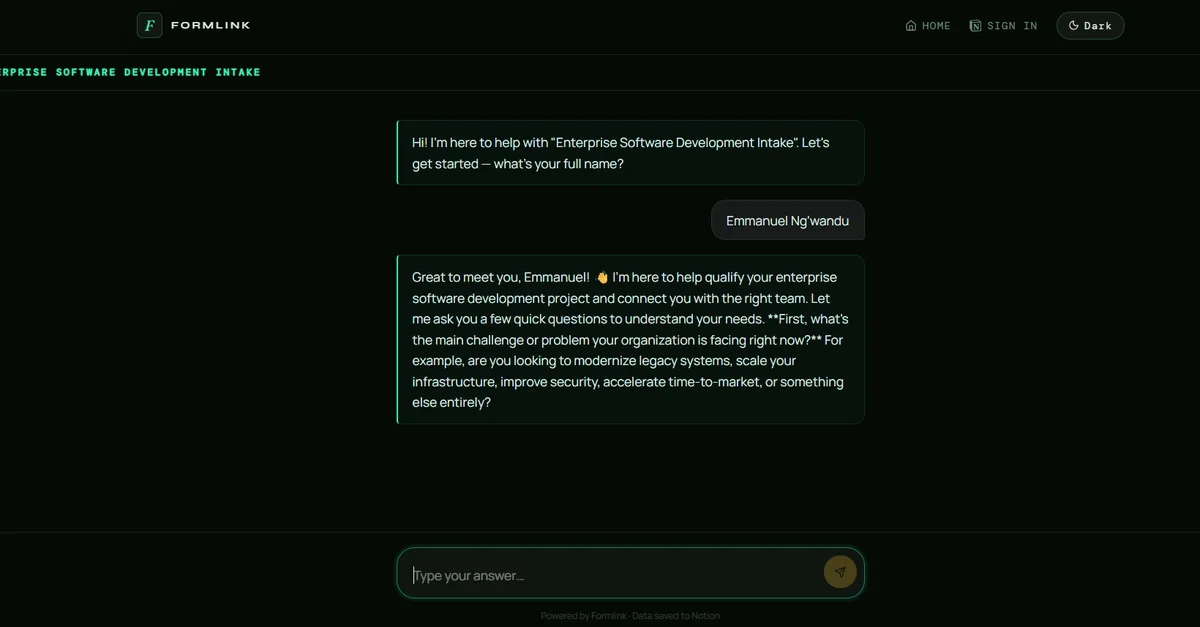
Task: Click the Formlink "F" logo icon
Action: [x=149, y=25]
